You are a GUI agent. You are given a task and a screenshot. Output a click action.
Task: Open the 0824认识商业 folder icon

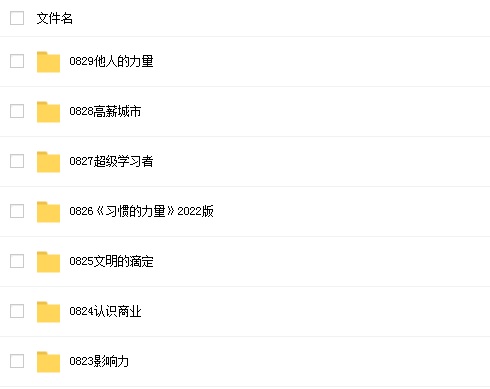click(x=48, y=312)
